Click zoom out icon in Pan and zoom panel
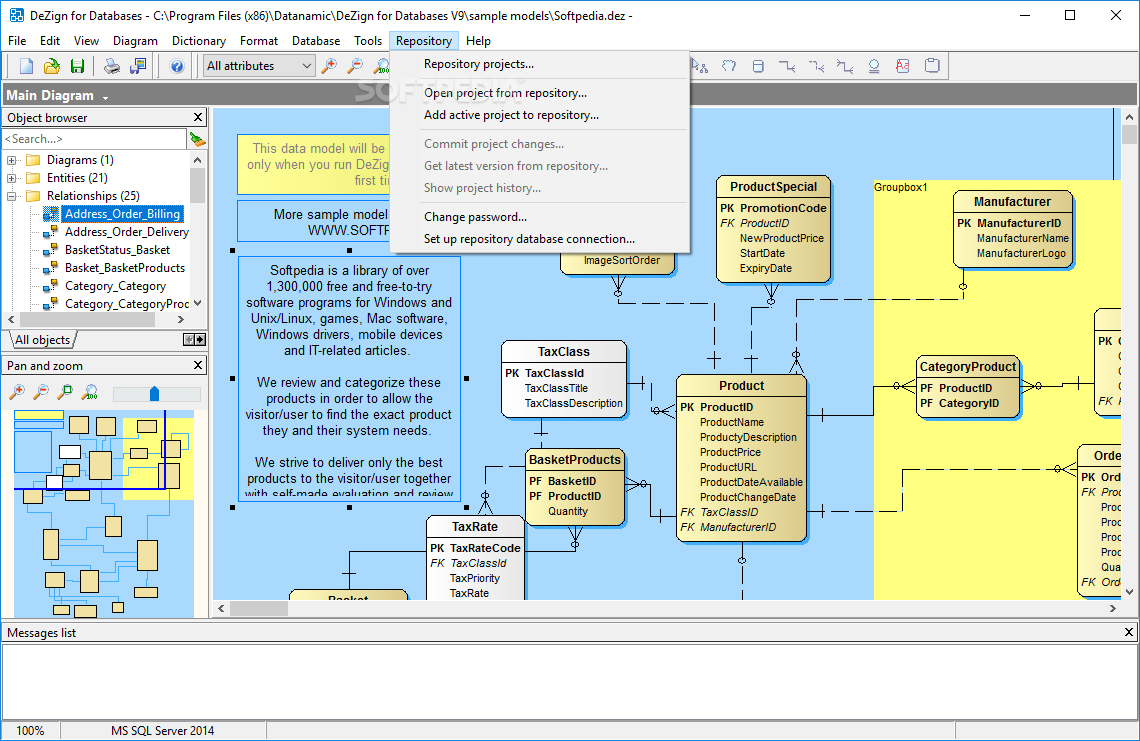The image size is (1140, 741). pyautogui.click(x=41, y=393)
